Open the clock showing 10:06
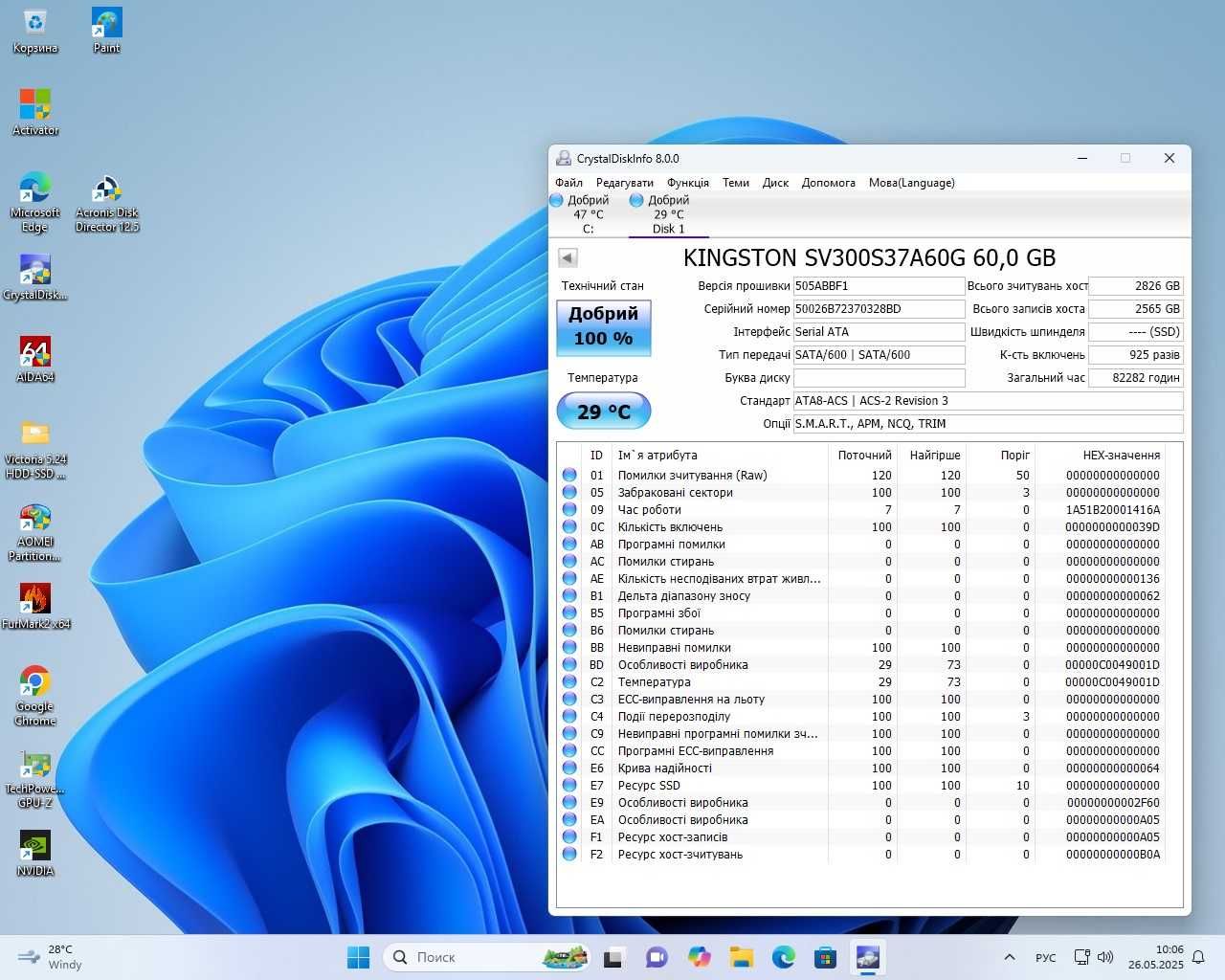 tap(1155, 957)
